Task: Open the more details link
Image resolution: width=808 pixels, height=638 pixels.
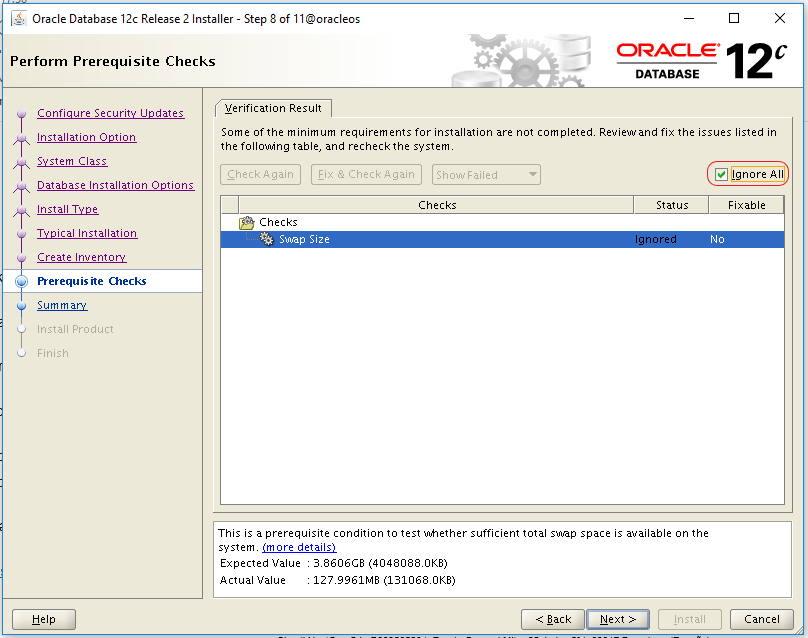Action: click(x=299, y=547)
